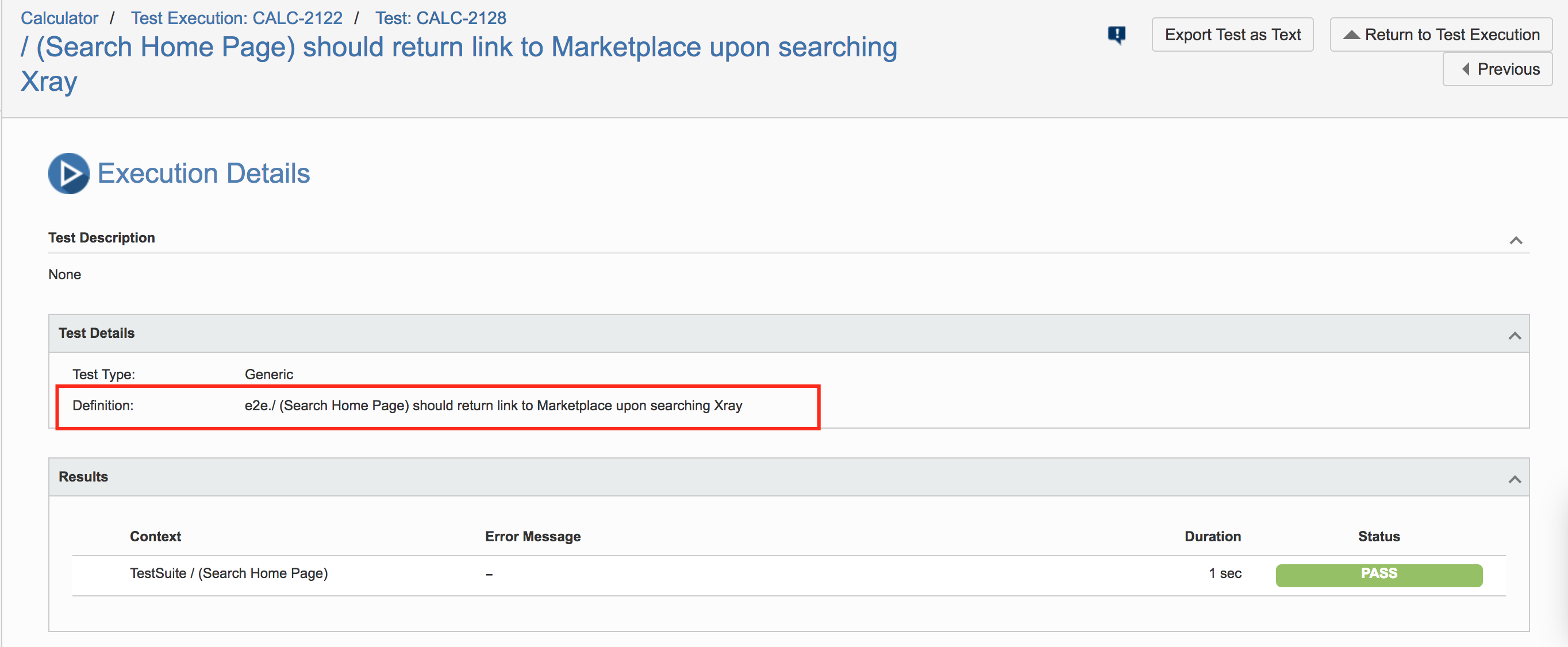Image resolution: width=1568 pixels, height=647 pixels.
Task: Open the test title link
Action: (x=459, y=63)
